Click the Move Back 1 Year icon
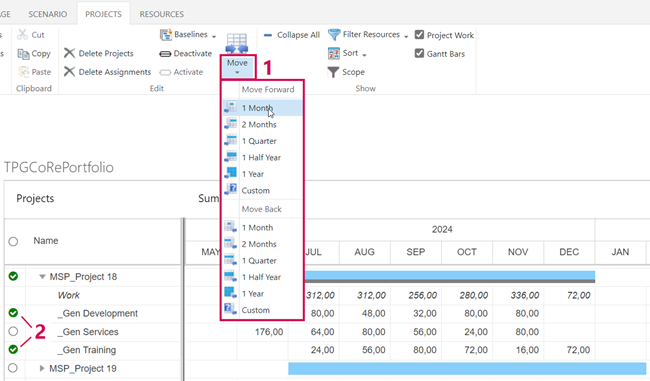650x381 pixels. [x=230, y=293]
